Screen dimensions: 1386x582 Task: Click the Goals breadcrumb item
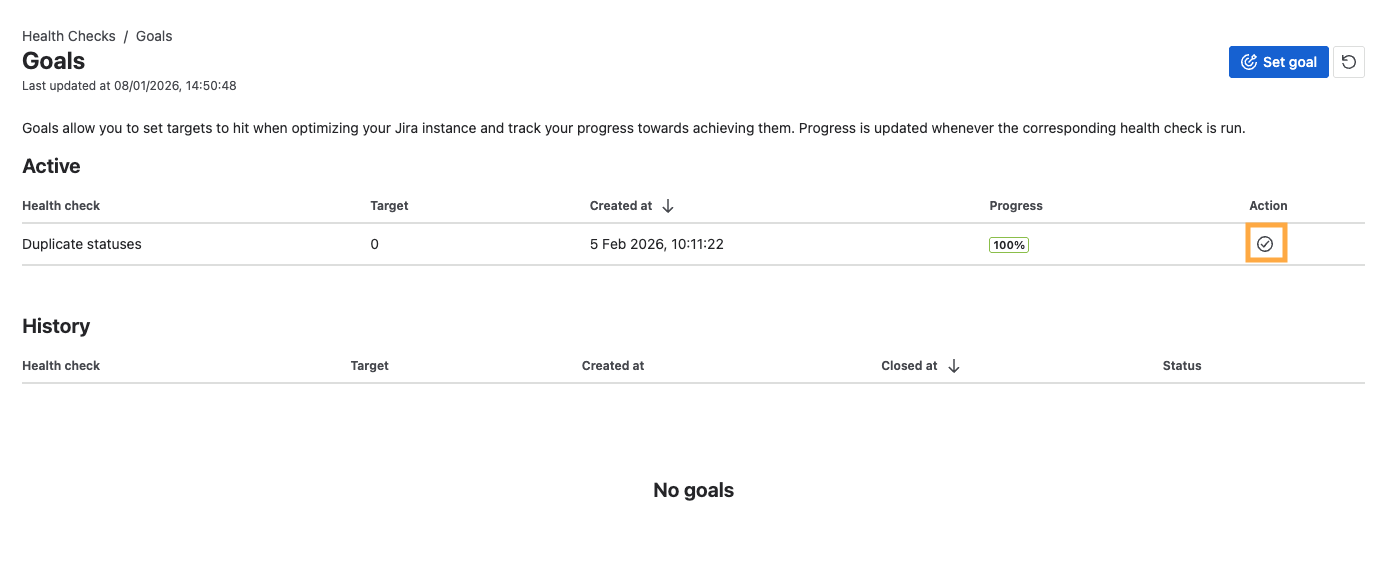click(x=154, y=35)
